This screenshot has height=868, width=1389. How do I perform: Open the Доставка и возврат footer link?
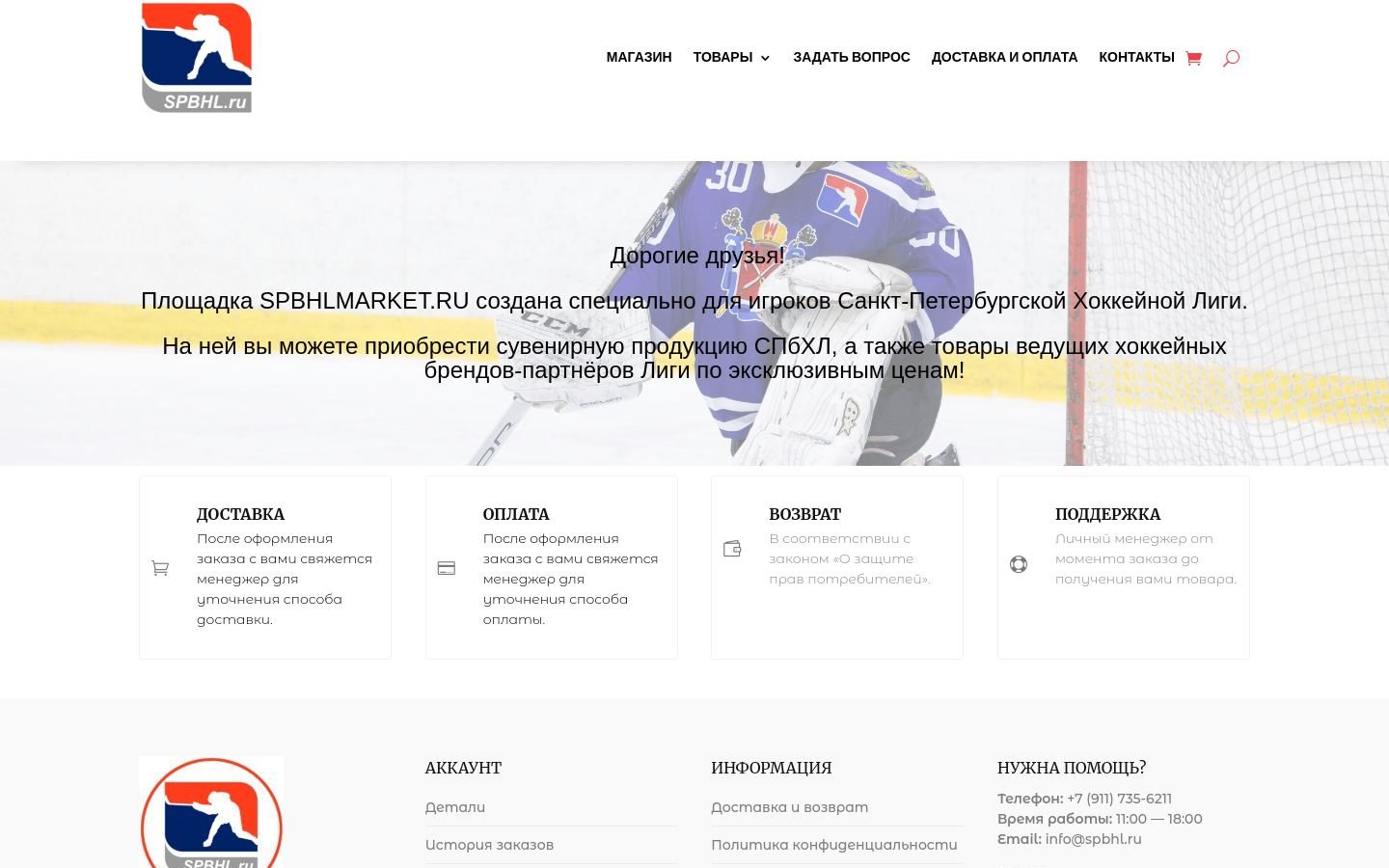pyautogui.click(x=789, y=807)
